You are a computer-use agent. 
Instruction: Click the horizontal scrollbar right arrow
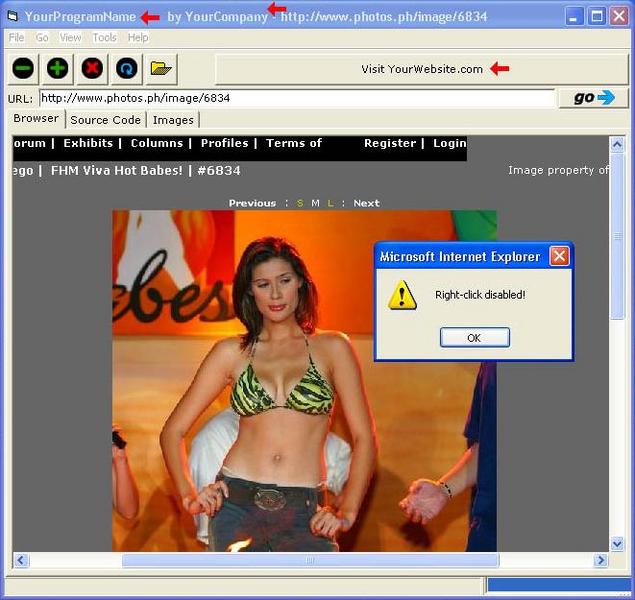click(601, 560)
